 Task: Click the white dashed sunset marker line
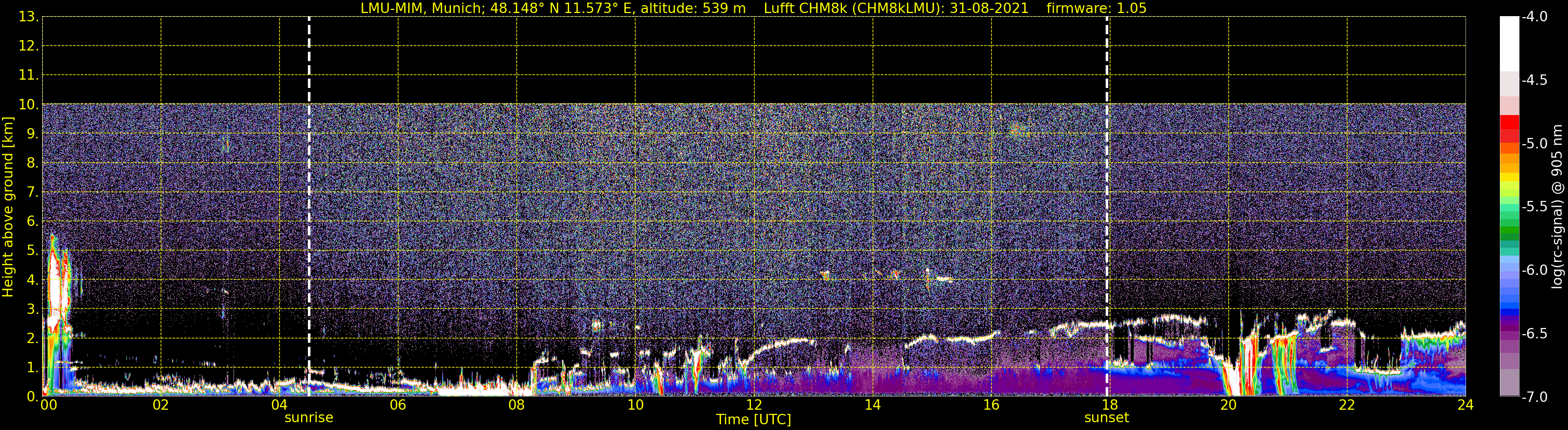coord(1107,207)
